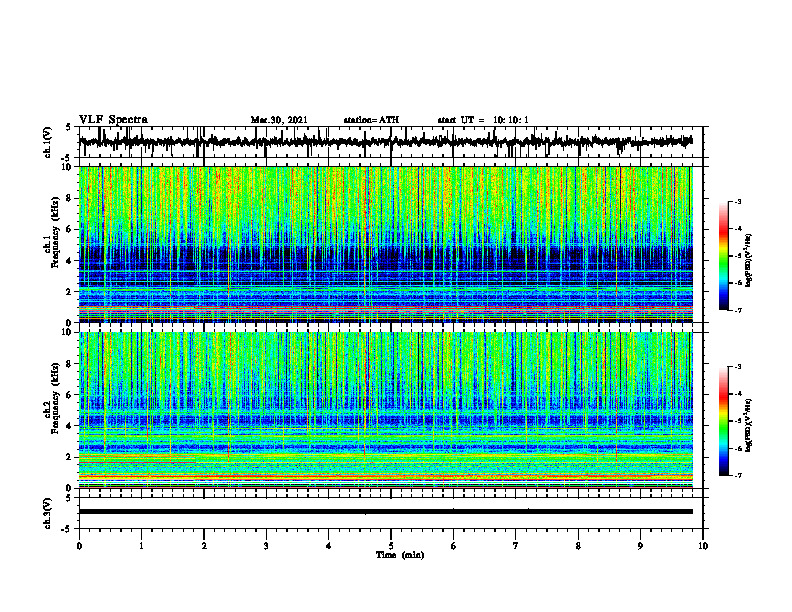Viewport: 792px width, 612px height.
Task: Click time axis tick label "6"
Action: click(x=454, y=546)
